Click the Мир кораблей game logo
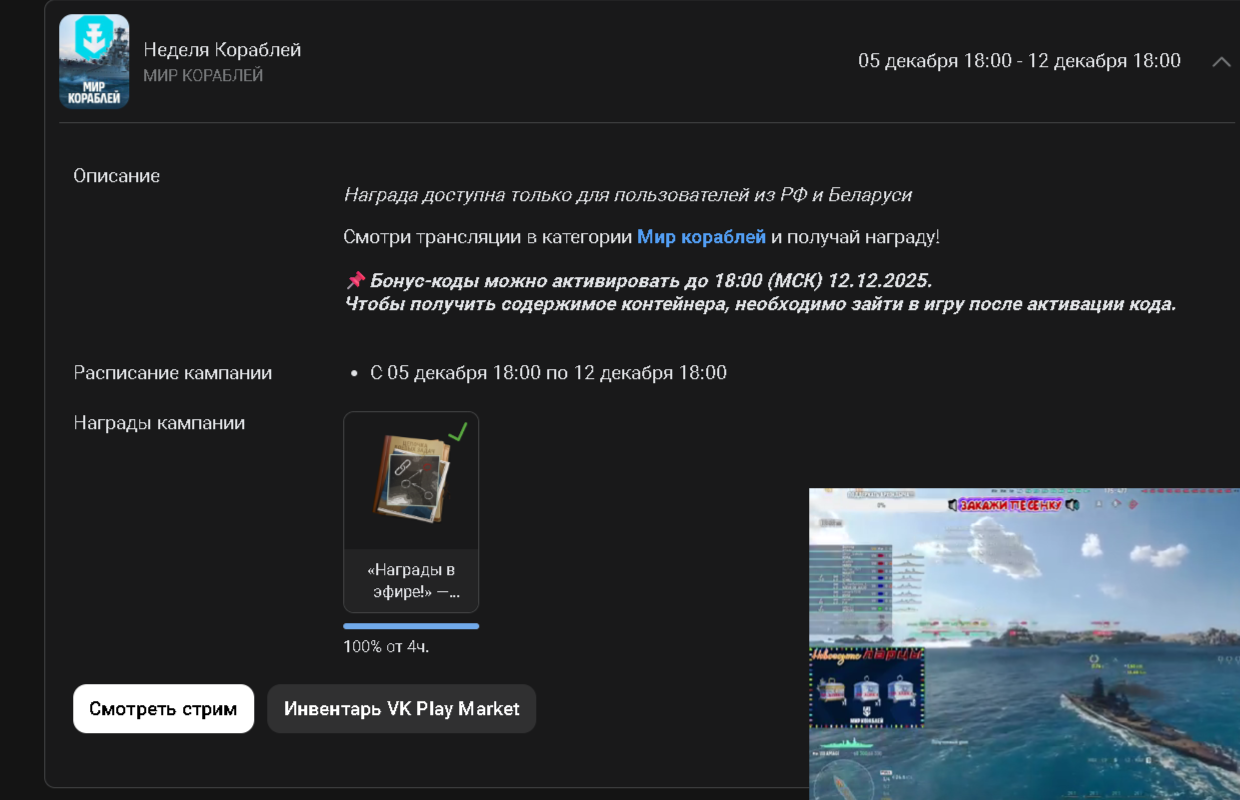Viewport: 1240px width, 800px height. coord(94,61)
